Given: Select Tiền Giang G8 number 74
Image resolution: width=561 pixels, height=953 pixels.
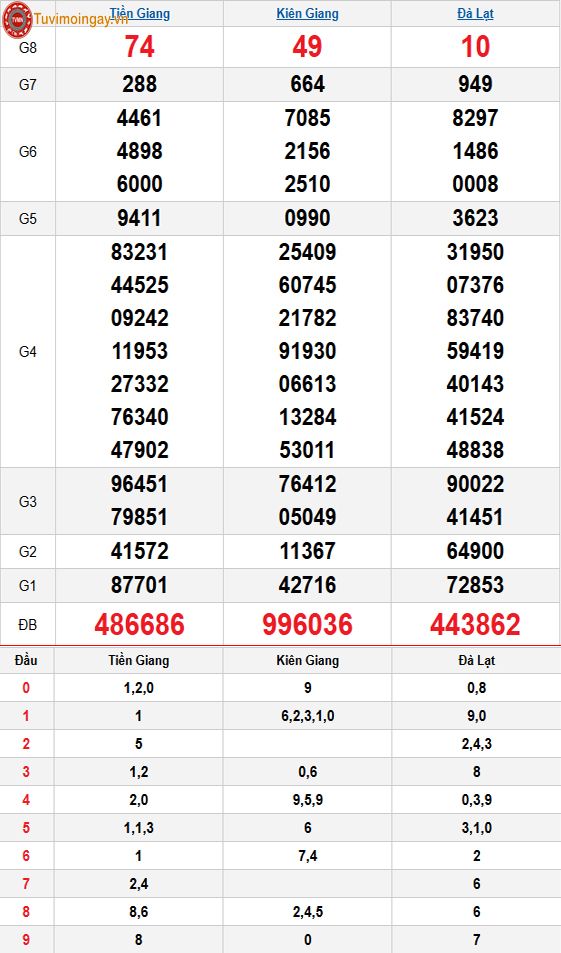Looking at the screenshot, I should coord(140,47).
